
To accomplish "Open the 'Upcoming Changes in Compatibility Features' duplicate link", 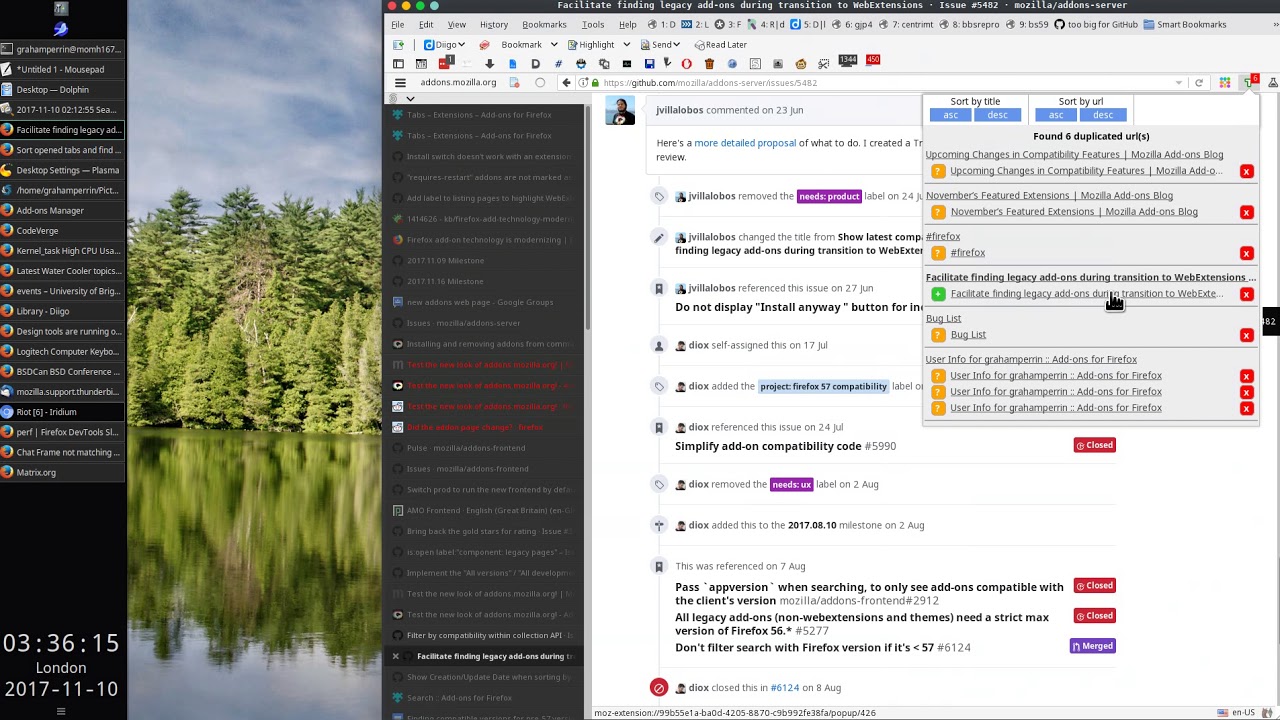I will [x=1086, y=171].
